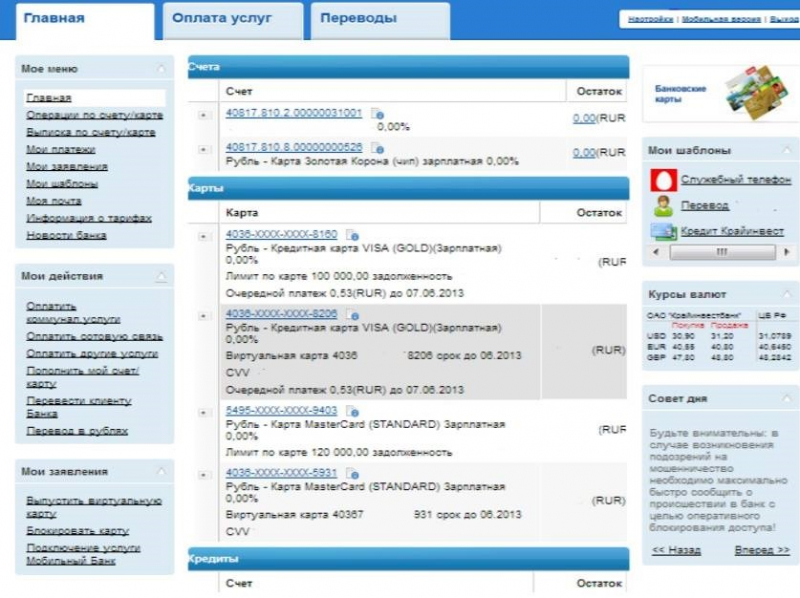800x598 pixels.
Task: Click Выпустить виртуальную карту link
Action: (94, 507)
